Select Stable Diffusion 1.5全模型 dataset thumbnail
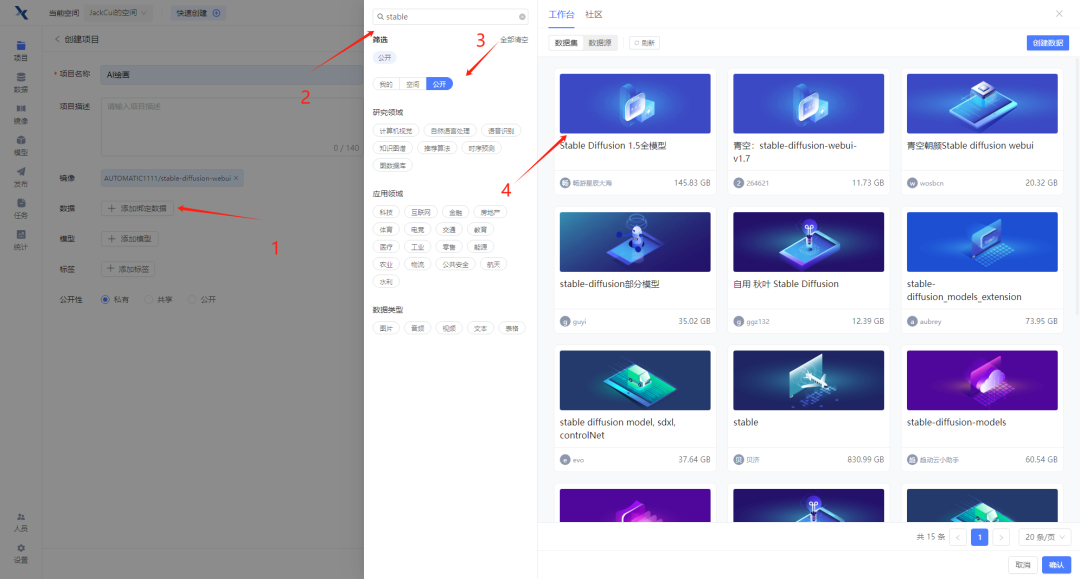 [x=635, y=104]
